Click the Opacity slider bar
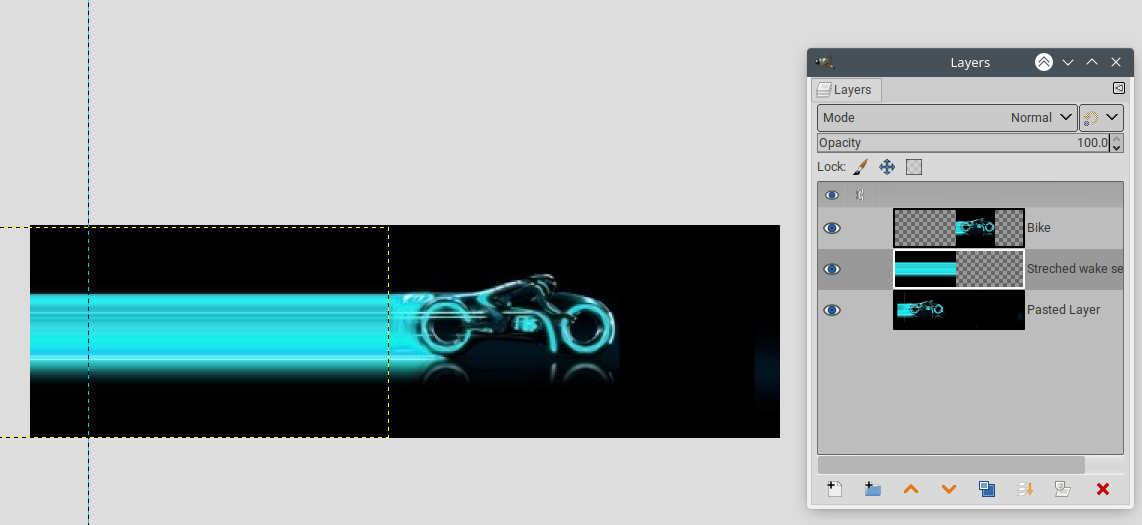The image size is (1142, 525). (x=963, y=143)
